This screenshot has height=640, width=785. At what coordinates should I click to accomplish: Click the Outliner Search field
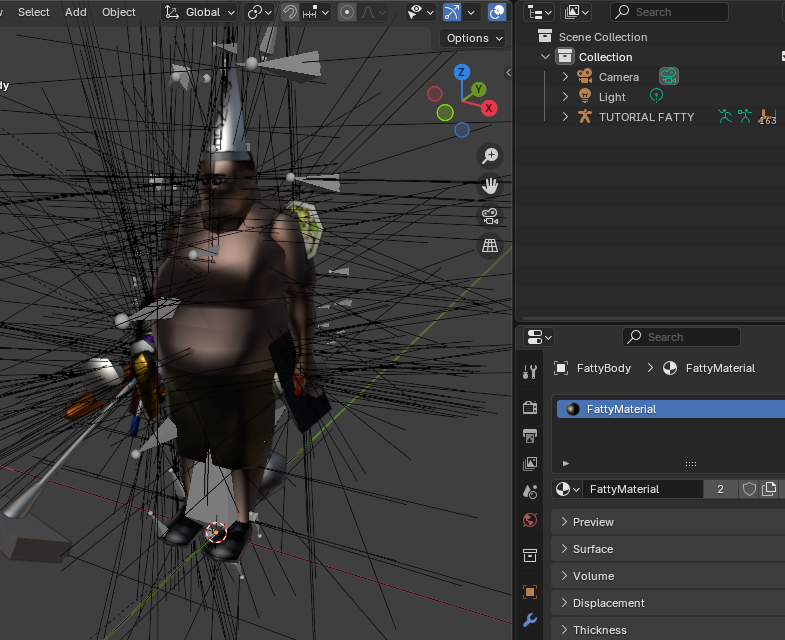coord(669,12)
